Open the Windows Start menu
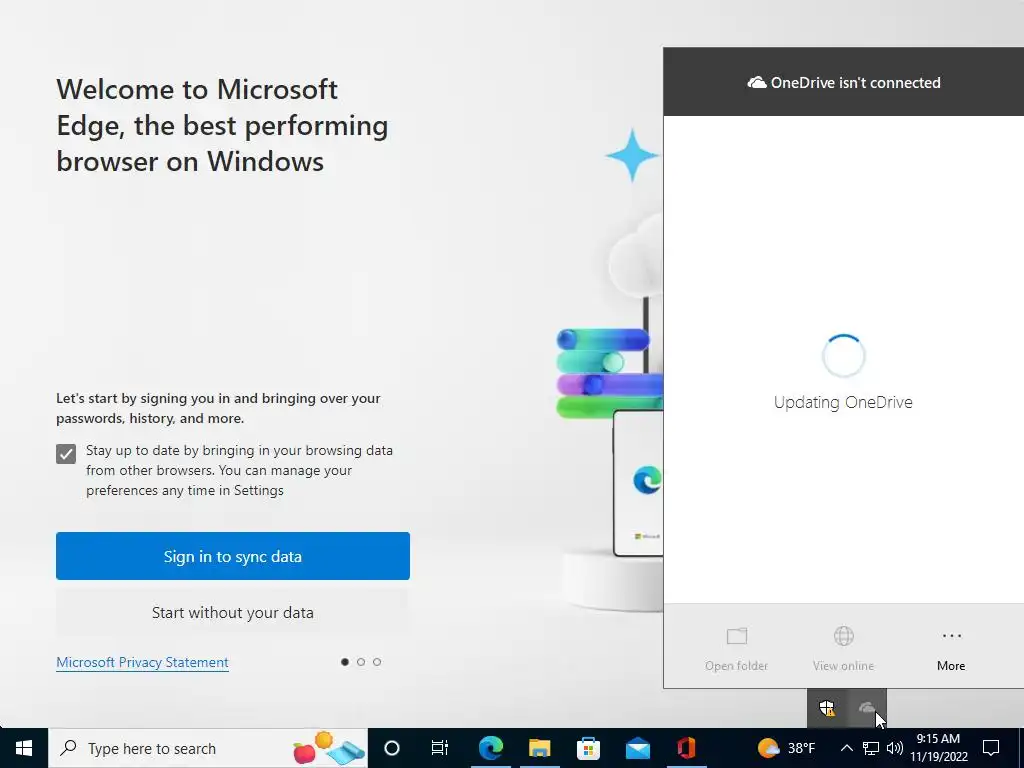This screenshot has height=768, width=1024. 24,748
